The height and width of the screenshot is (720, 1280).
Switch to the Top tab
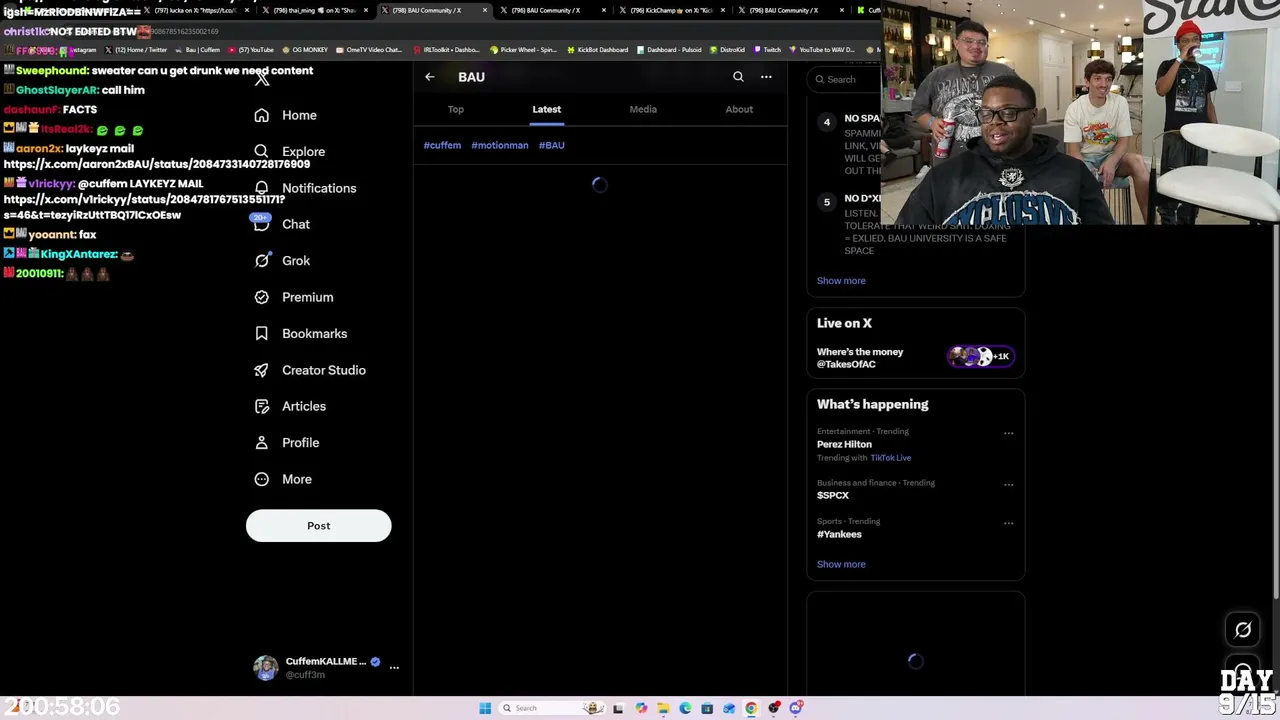pyautogui.click(x=456, y=109)
